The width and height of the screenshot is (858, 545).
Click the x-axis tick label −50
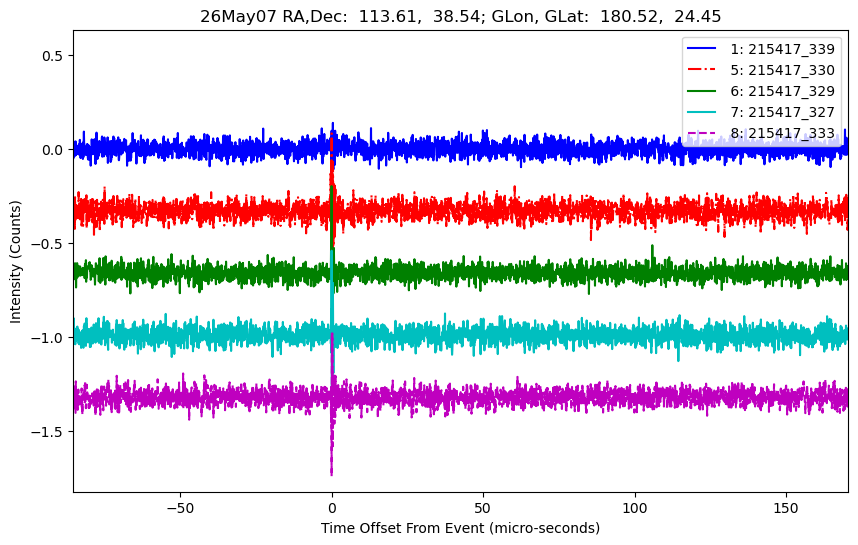point(181,508)
